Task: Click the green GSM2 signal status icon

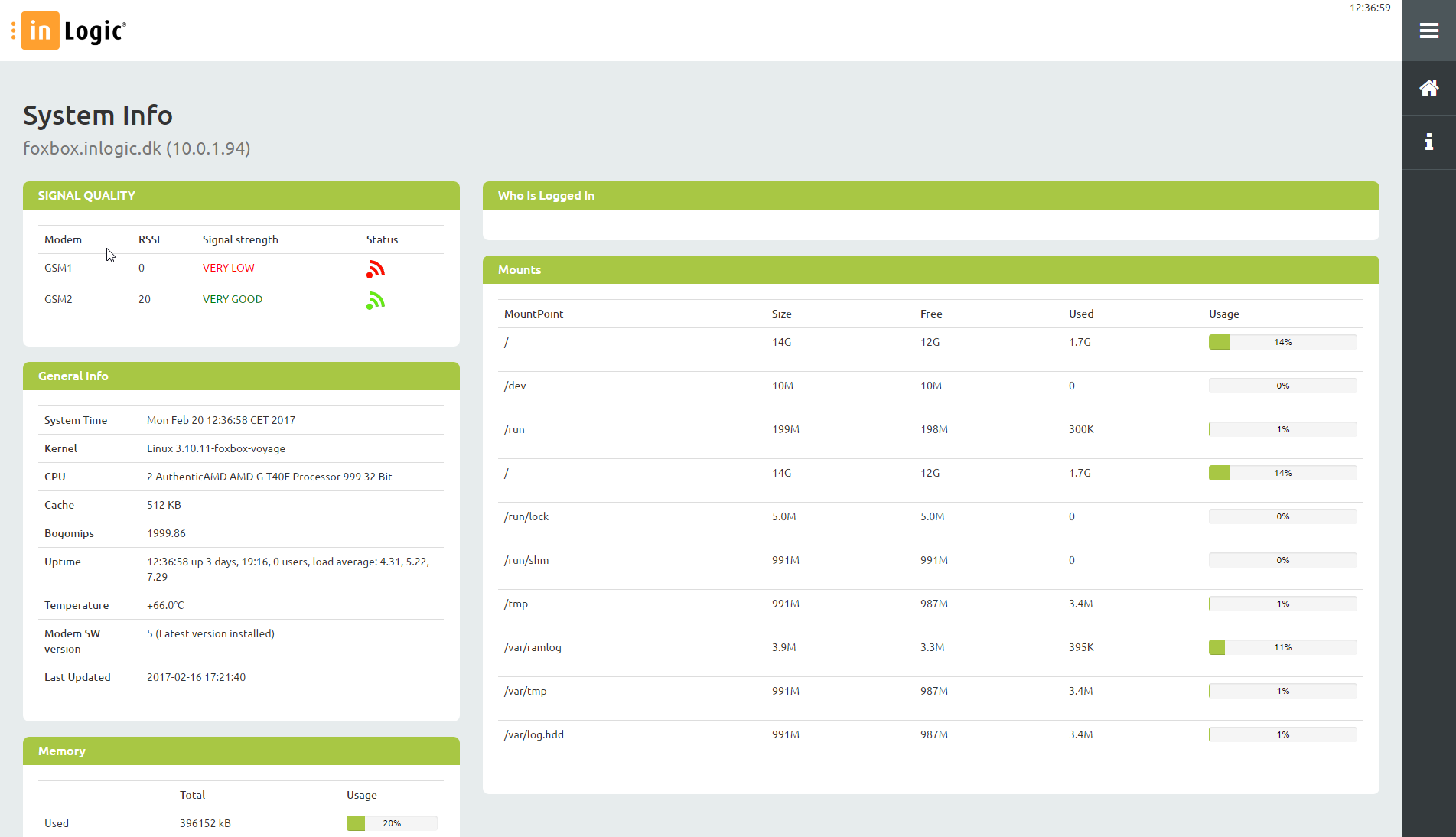Action: [375, 301]
